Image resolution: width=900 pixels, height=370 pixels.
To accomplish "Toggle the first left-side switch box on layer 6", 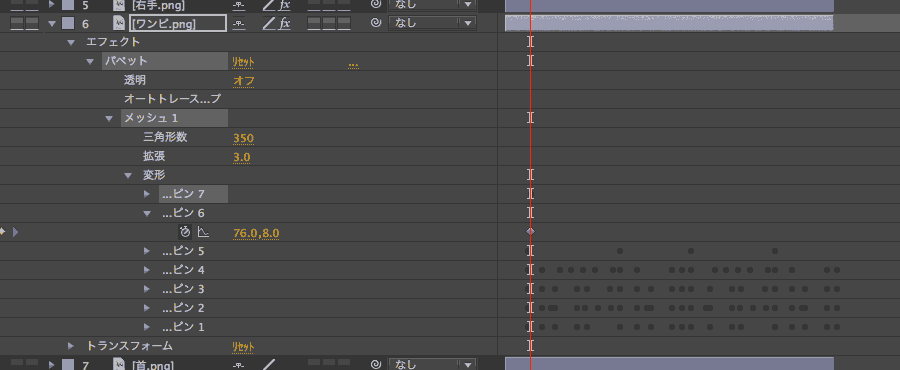I will pyautogui.click(x=17, y=24).
